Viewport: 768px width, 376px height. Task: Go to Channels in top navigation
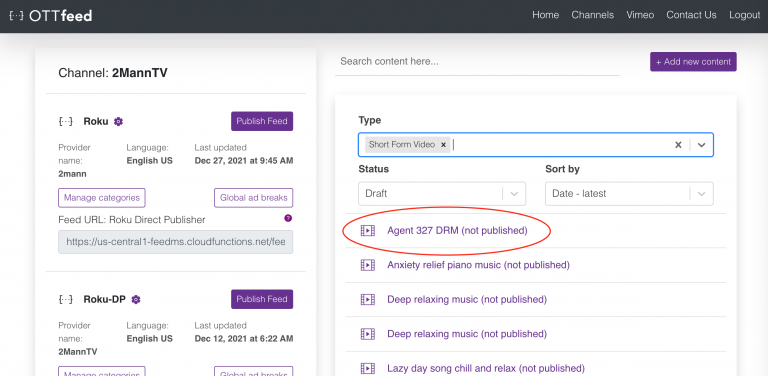(x=593, y=15)
